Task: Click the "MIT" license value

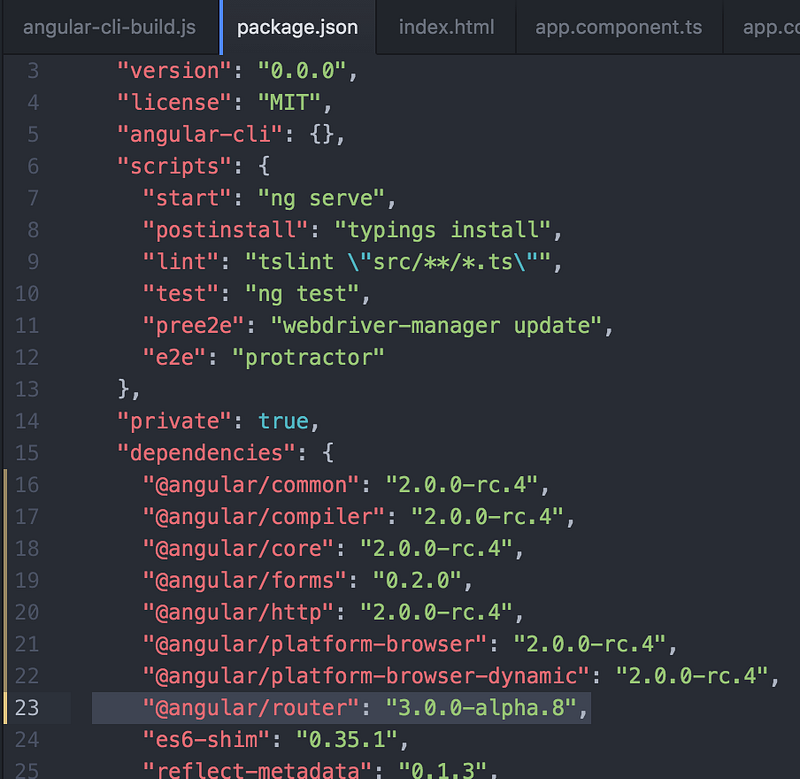Action: [x=289, y=103]
